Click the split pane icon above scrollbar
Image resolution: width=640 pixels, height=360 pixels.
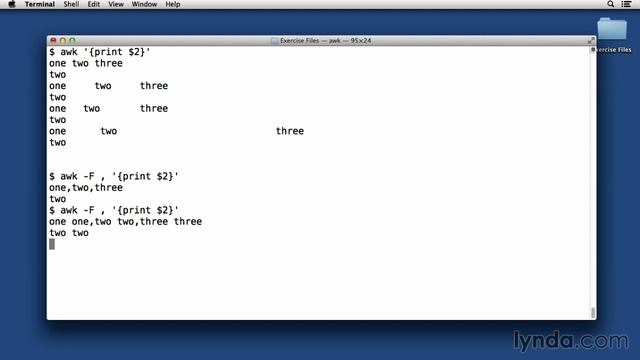click(x=593, y=49)
